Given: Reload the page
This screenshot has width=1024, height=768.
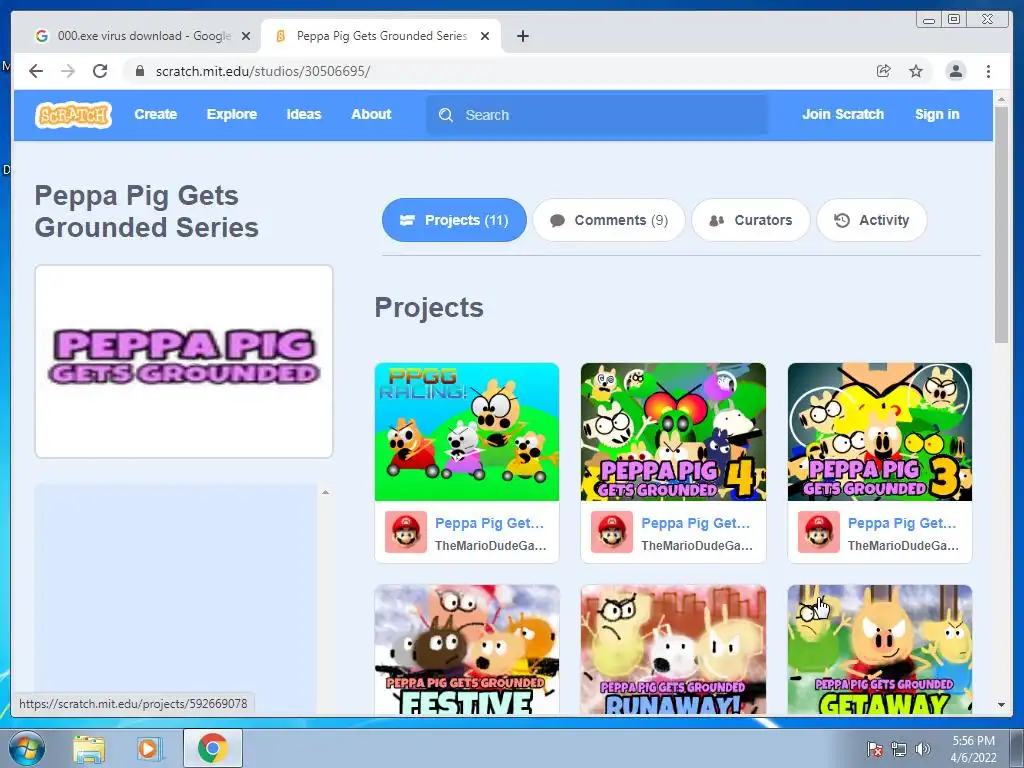Looking at the screenshot, I should (x=100, y=71).
